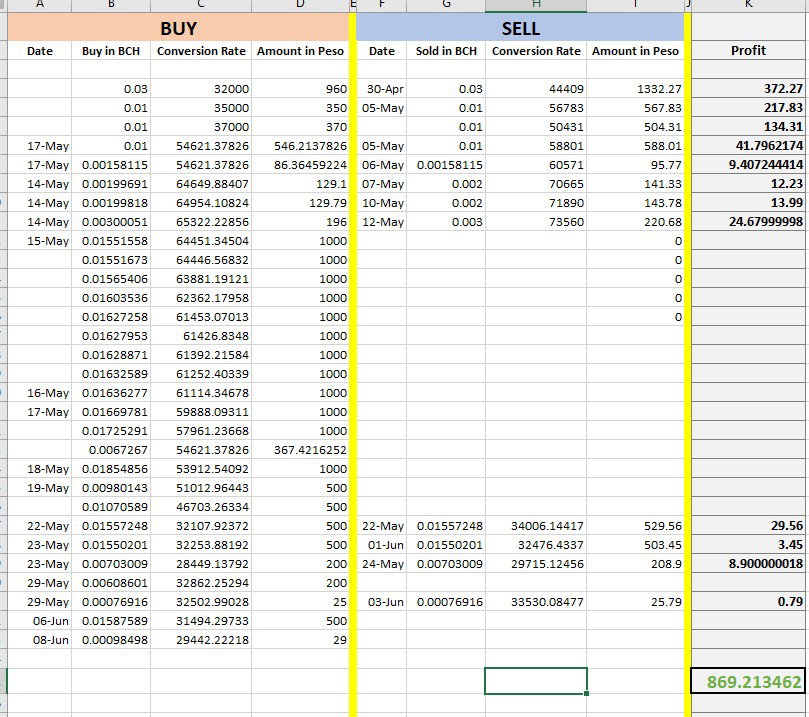The image size is (809, 717).
Task: Click the Buy in BCH header
Action: pos(111,51)
